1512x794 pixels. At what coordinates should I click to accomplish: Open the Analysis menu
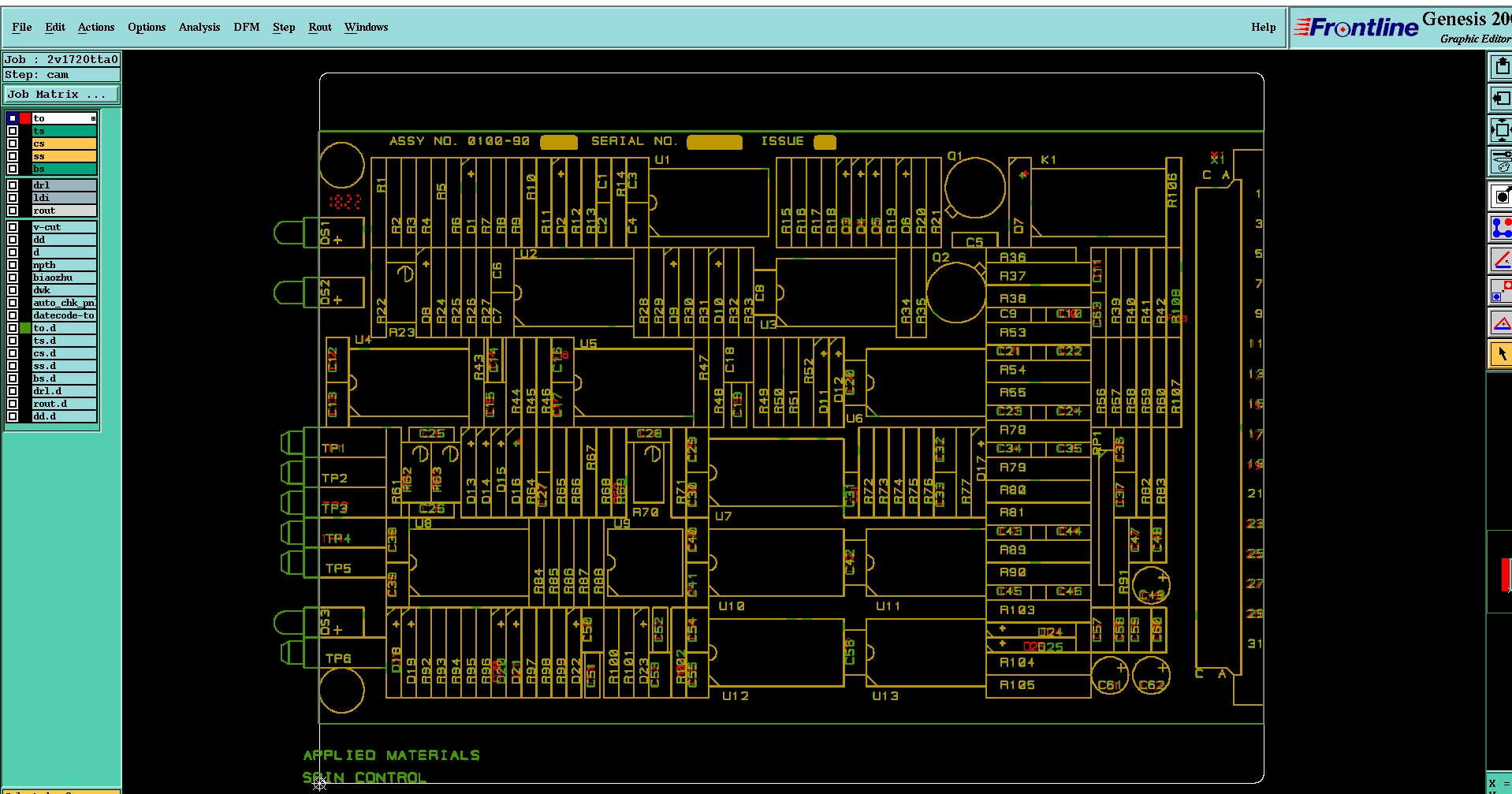tap(199, 27)
